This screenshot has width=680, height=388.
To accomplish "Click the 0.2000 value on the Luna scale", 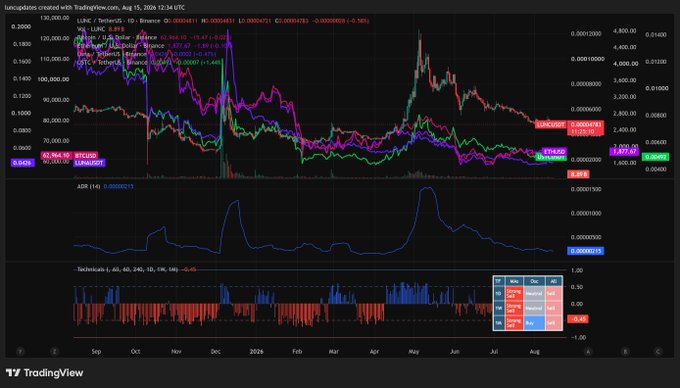I will point(21,26).
